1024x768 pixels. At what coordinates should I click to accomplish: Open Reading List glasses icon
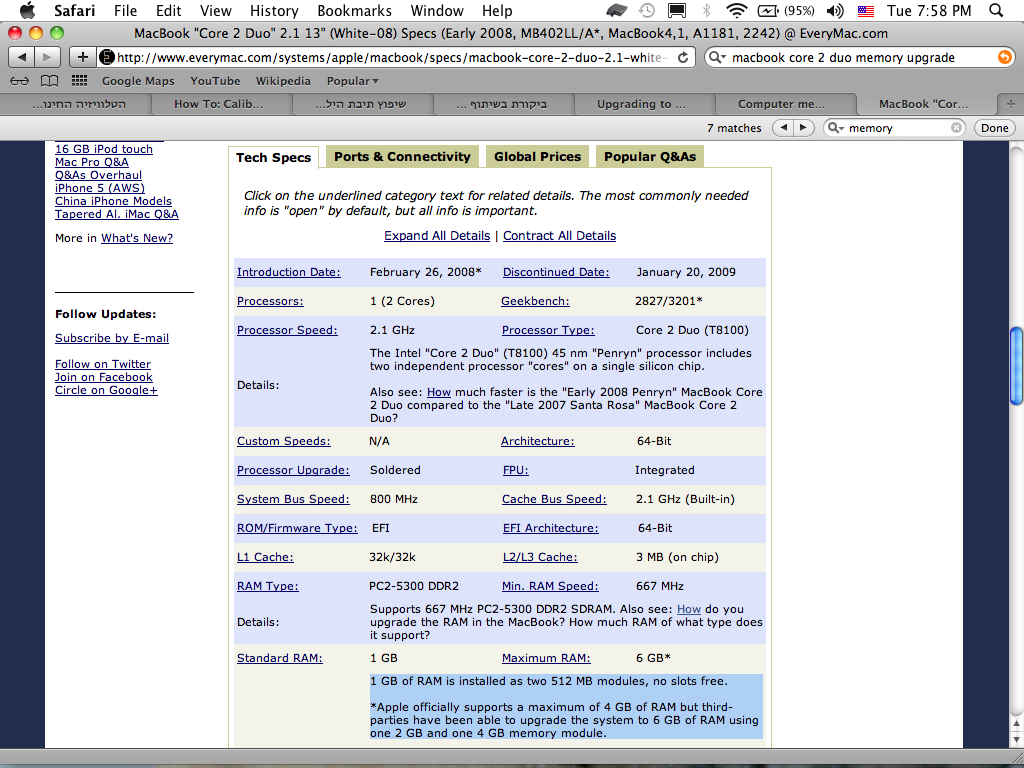click(20, 81)
